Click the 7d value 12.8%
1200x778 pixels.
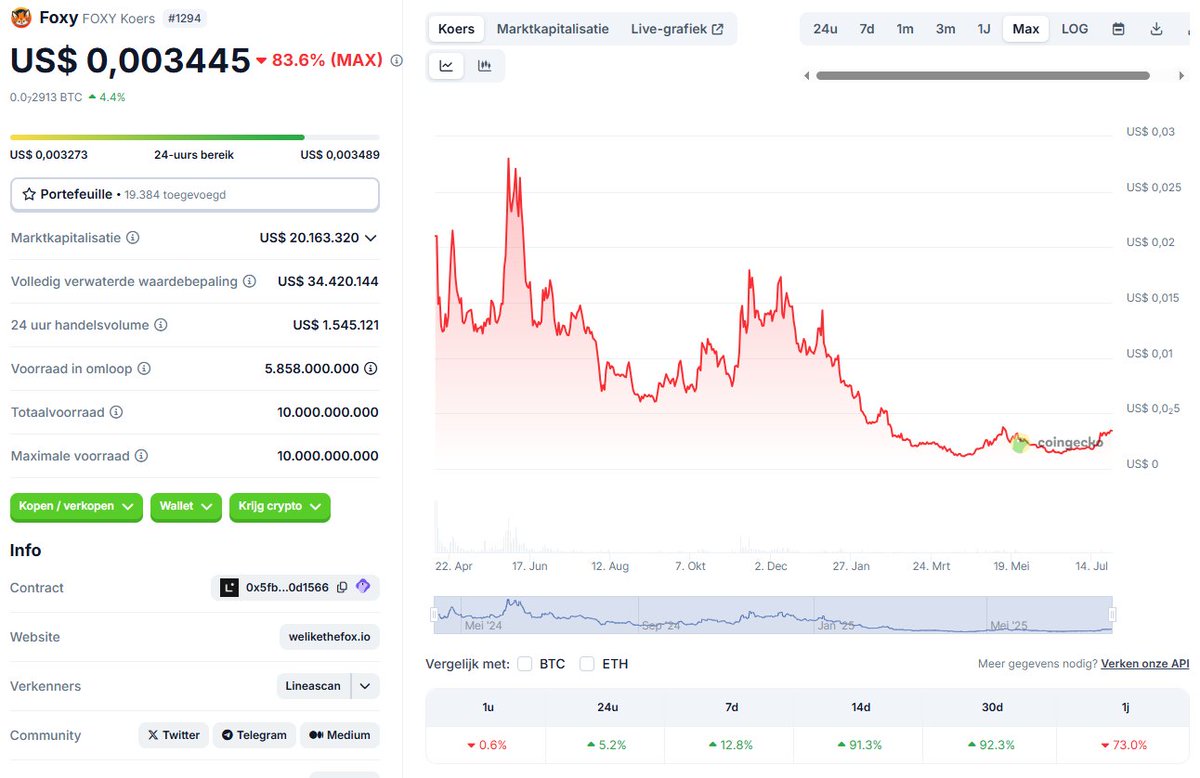point(731,745)
